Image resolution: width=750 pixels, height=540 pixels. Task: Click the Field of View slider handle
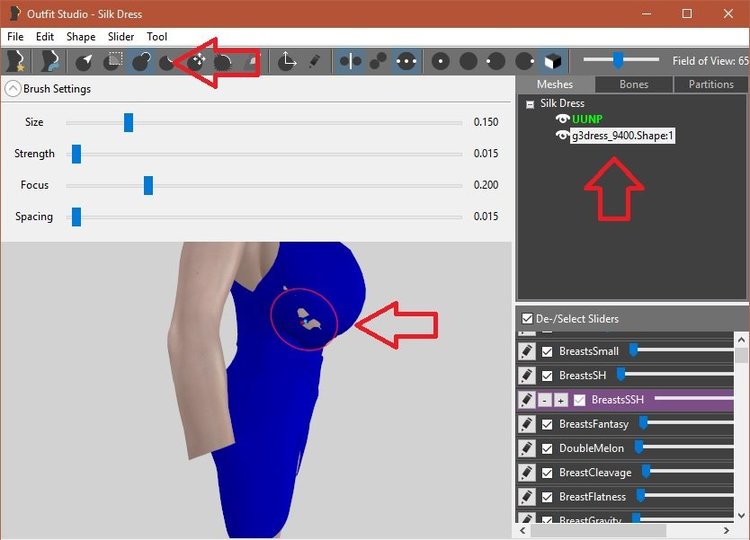[x=618, y=60]
